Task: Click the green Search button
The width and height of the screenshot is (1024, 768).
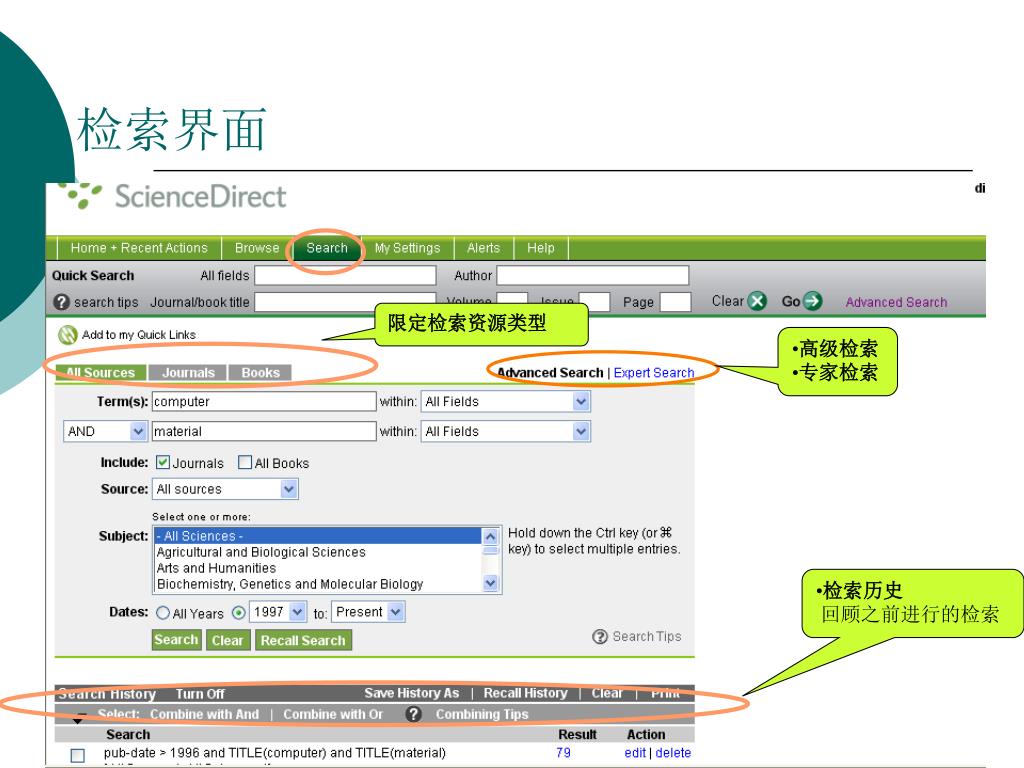Action: pos(176,640)
